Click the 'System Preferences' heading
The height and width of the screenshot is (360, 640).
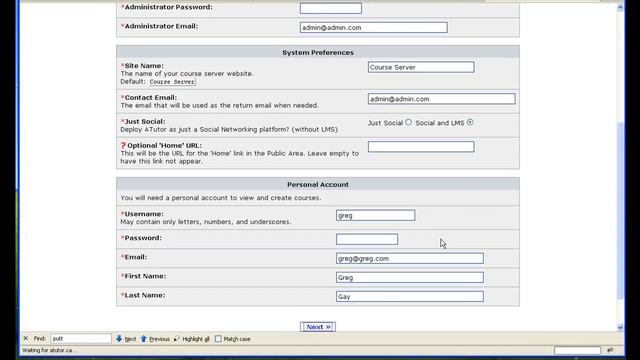point(318,52)
